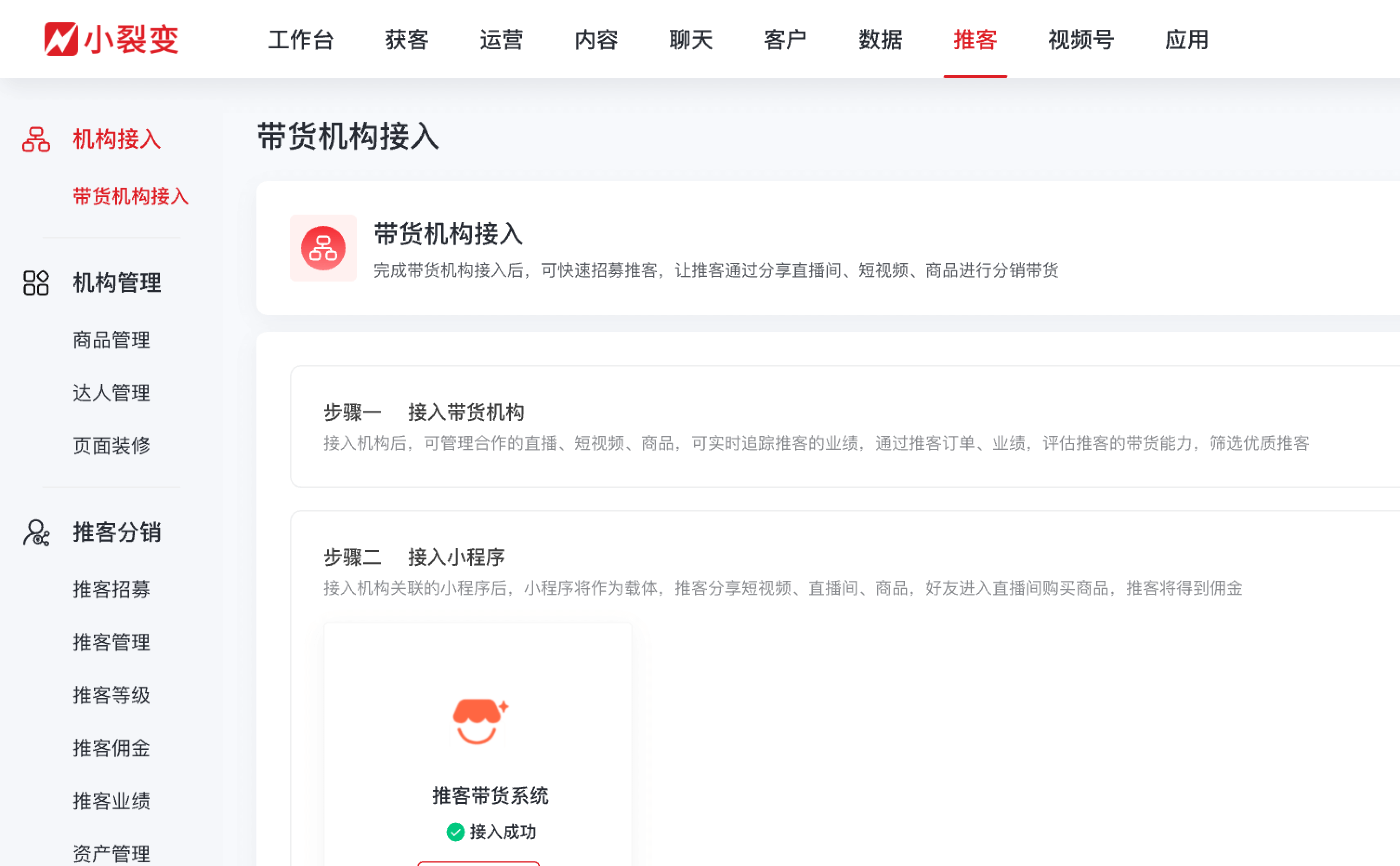The width and height of the screenshot is (1400, 866).
Task: Click the 推客分销 user icon
Action: tap(36, 532)
